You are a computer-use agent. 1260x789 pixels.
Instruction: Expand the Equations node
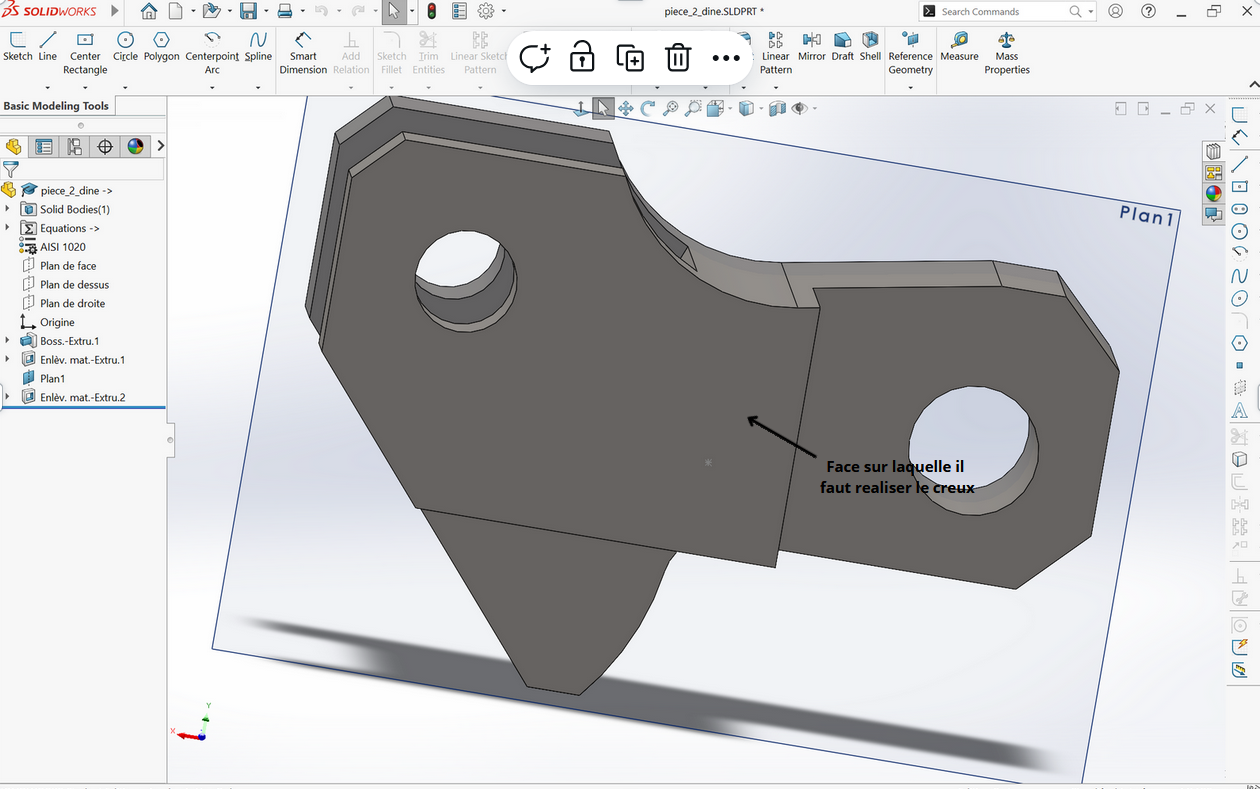pyautogui.click(x=8, y=228)
